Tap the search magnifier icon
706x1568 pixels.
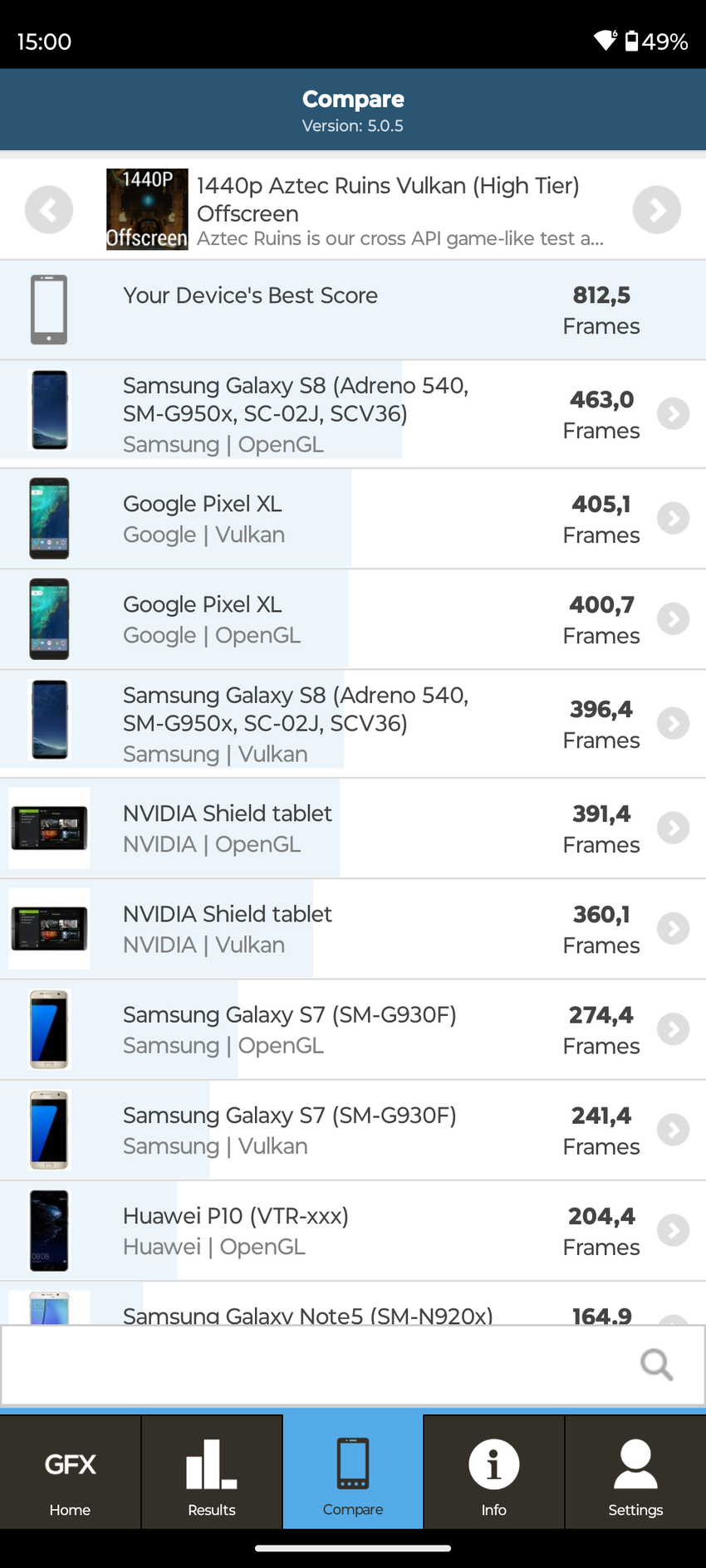pos(656,1364)
